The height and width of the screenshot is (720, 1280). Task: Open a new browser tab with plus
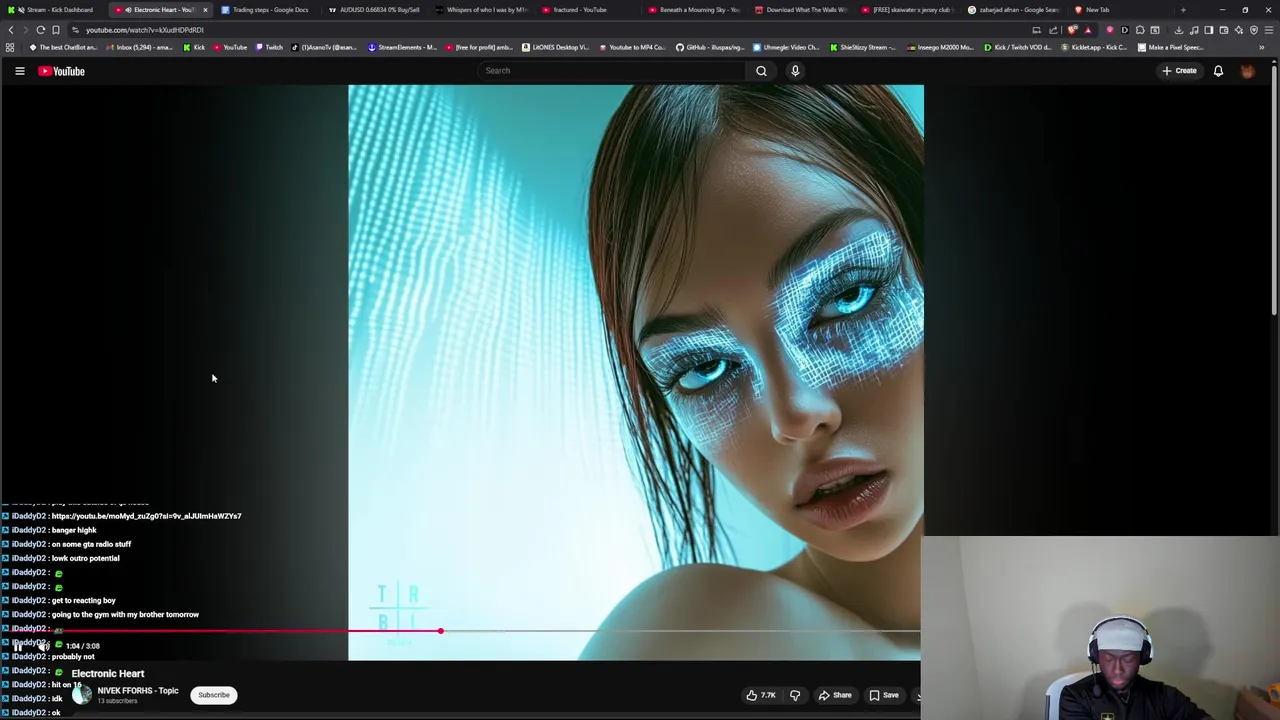1183,10
